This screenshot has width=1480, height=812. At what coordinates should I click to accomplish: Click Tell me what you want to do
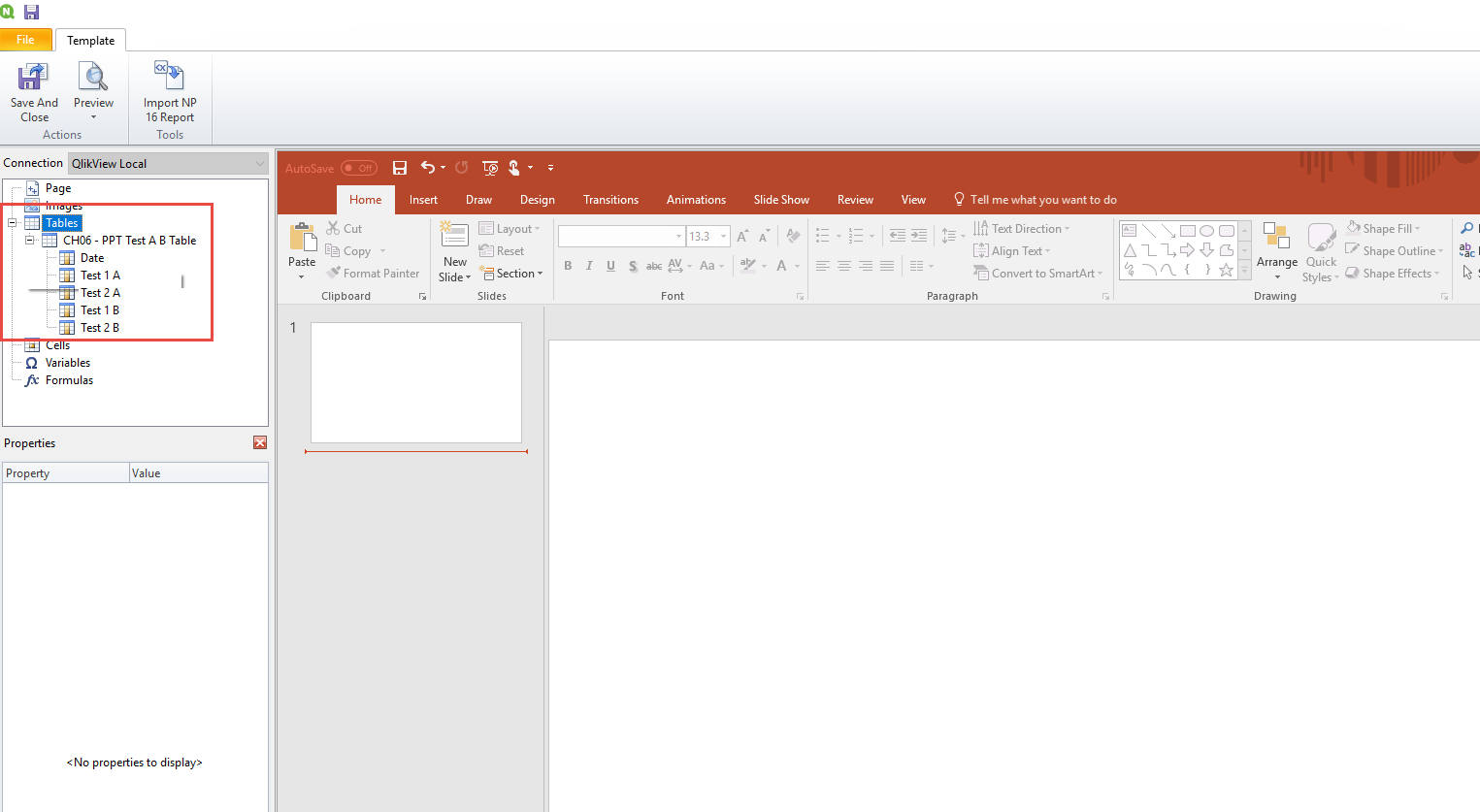pyautogui.click(x=1036, y=200)
